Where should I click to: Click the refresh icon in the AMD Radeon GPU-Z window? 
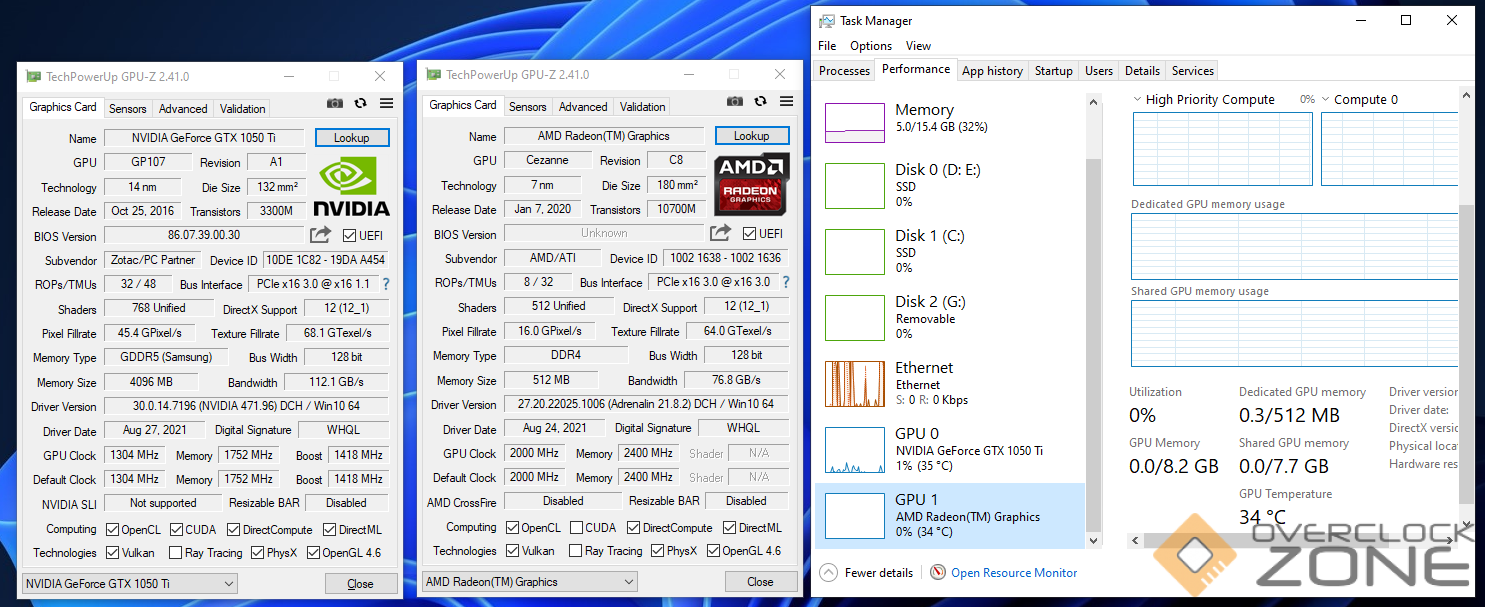[760, 101]
